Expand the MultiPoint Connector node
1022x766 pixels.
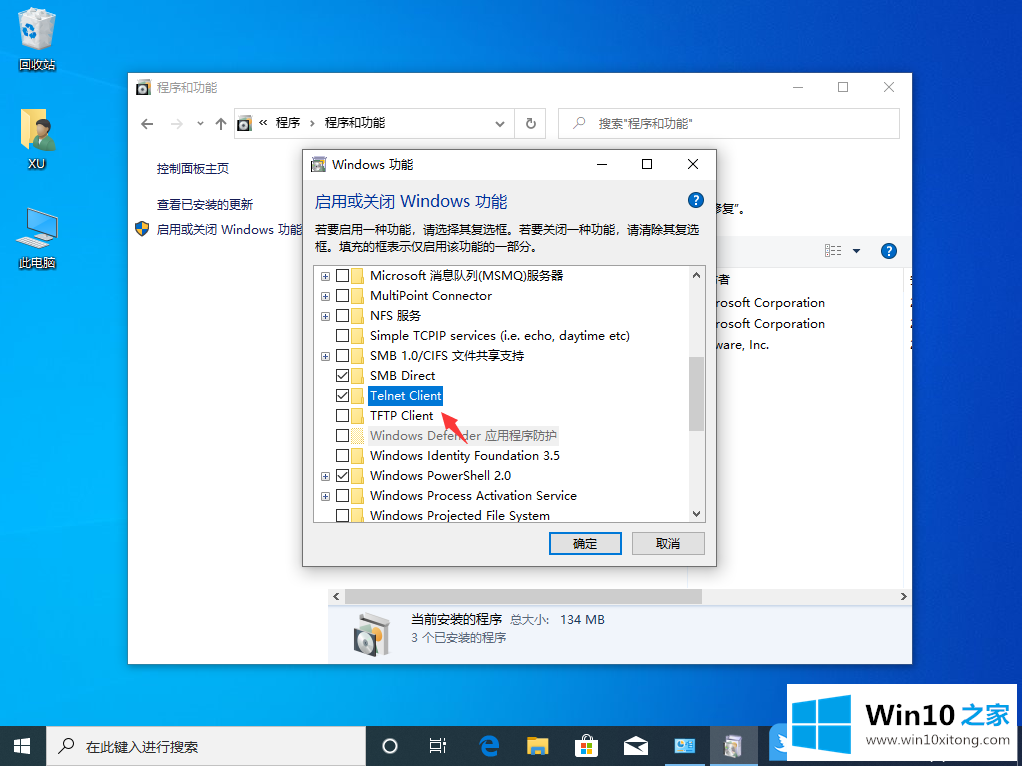click(325, 297)
